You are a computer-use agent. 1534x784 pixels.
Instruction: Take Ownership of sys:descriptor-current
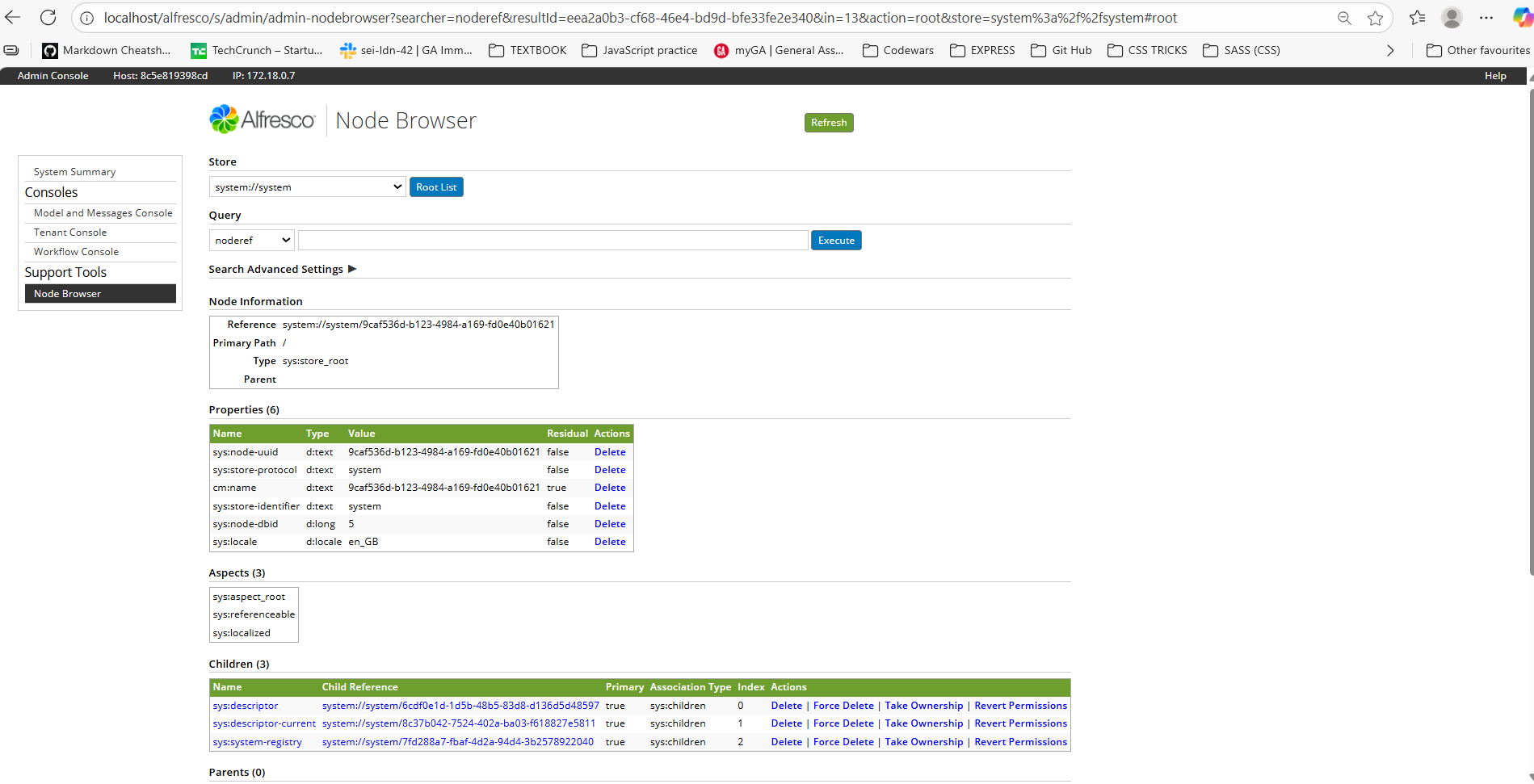point(924,723)
